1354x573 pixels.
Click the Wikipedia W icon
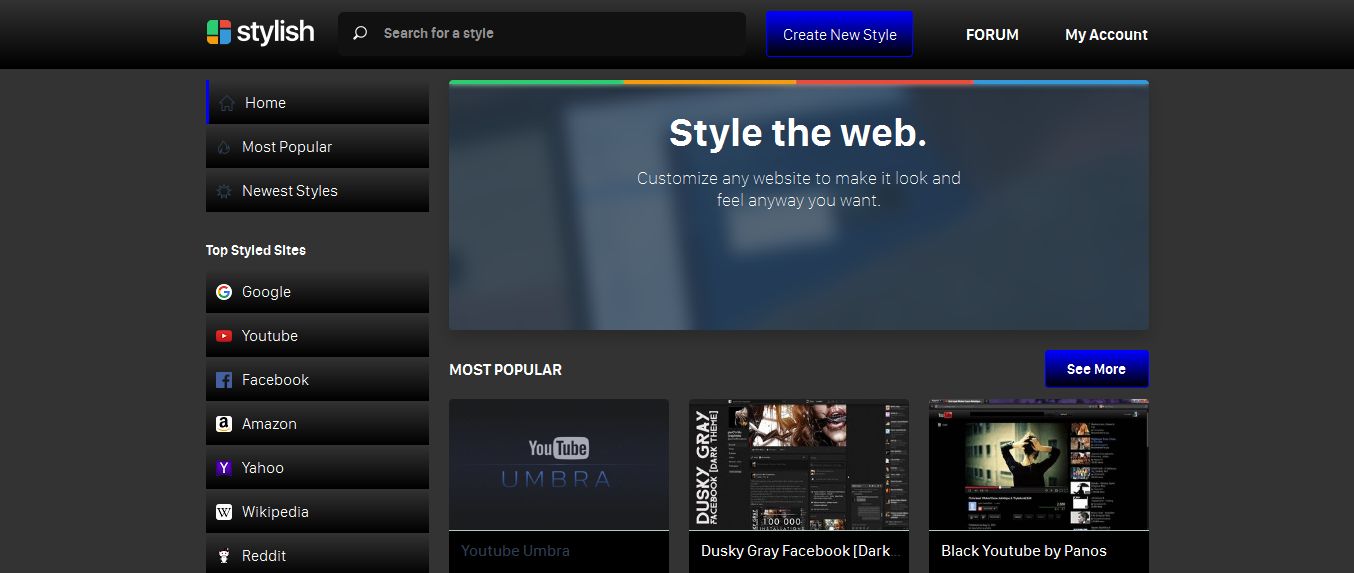pos(224,512)
